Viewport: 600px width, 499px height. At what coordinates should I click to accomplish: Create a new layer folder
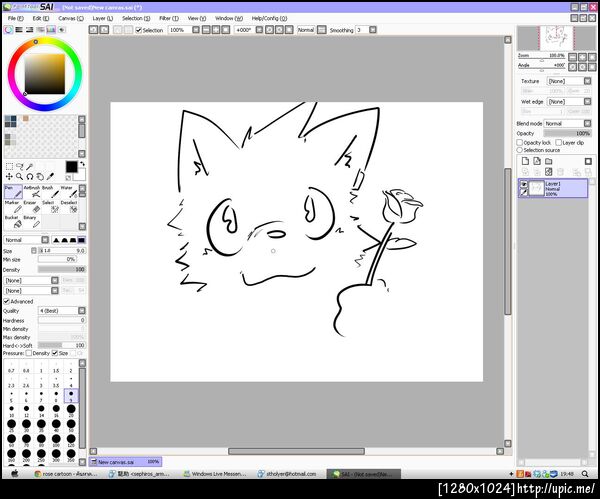[549, 161]
